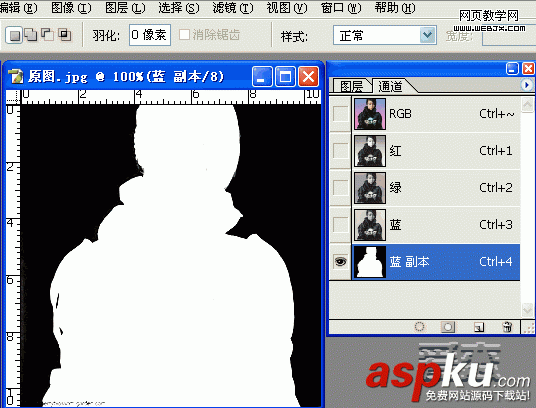This screenshot has height=408, width=536.
Task: Click the Ctrl+2 shortcut text
Action: pyautogui.click(x=496, y=188)
